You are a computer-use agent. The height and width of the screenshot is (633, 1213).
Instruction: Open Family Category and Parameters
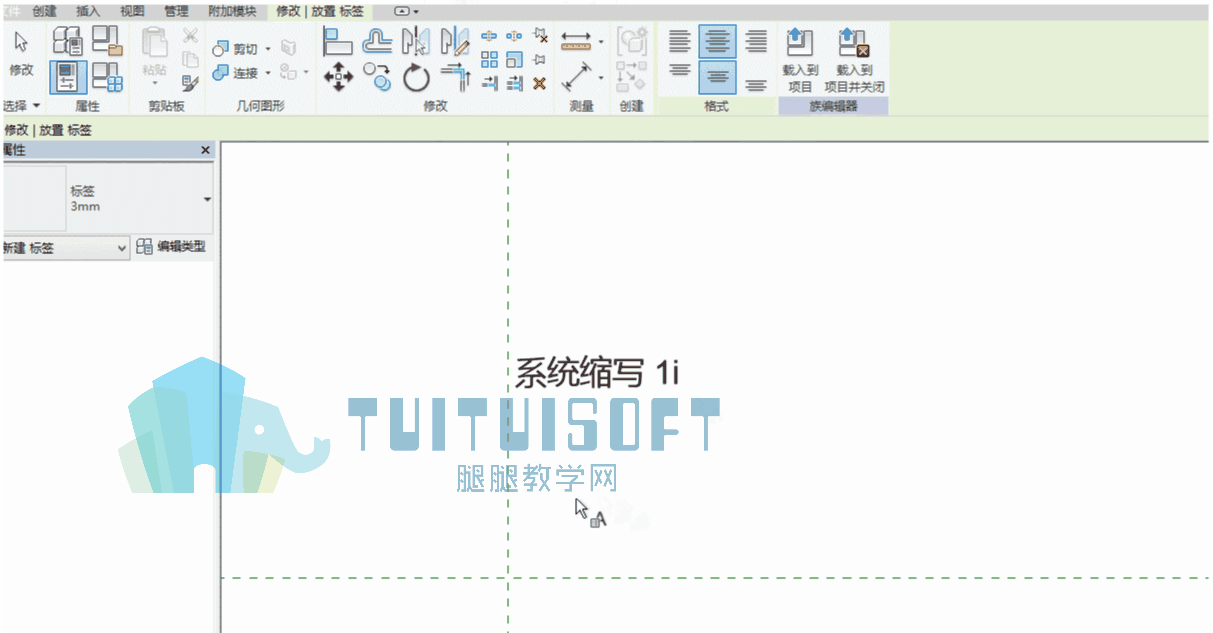tap(107, 40)
